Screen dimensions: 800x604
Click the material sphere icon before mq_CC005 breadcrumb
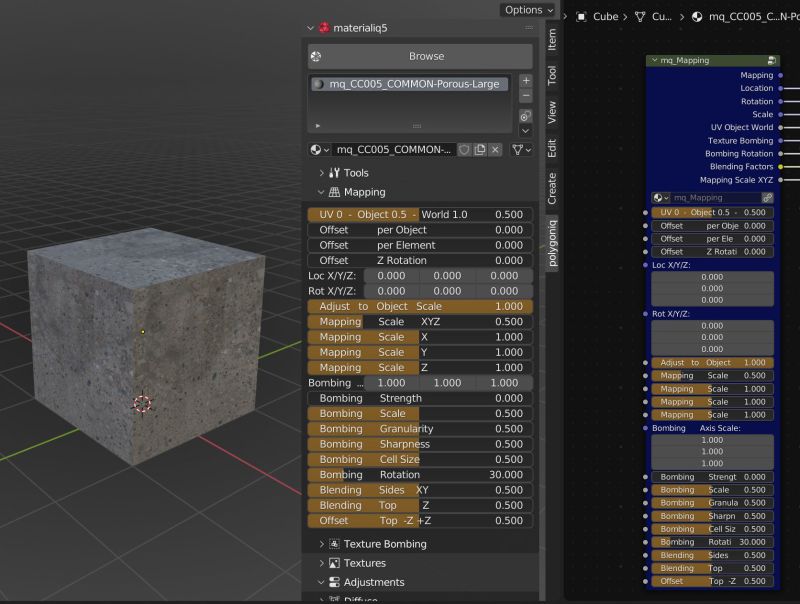click(x=697, y=16)
